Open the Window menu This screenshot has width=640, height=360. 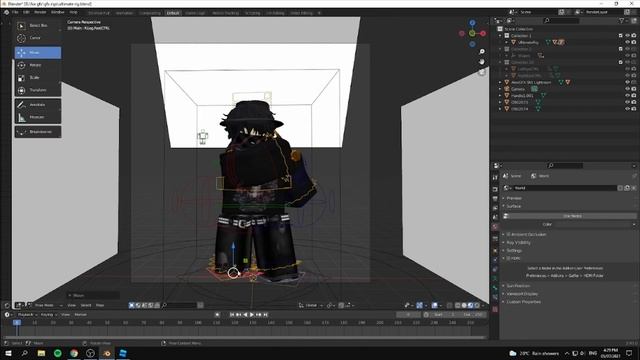(x=58, y=13)
